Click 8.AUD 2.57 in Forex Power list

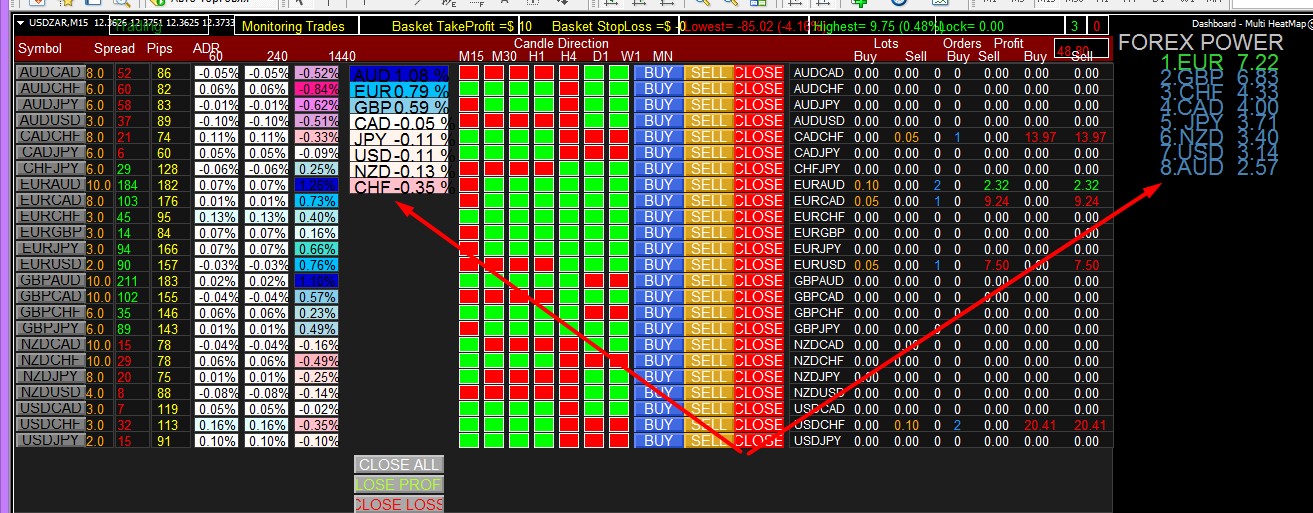[x=1218, y=169]
